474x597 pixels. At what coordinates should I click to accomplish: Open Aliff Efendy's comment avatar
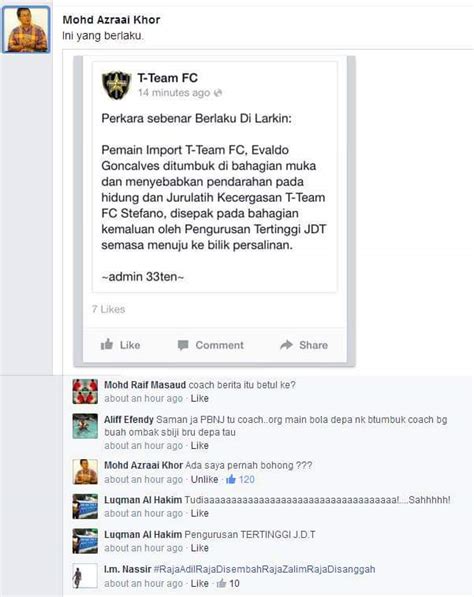click(x=85, y=426)
